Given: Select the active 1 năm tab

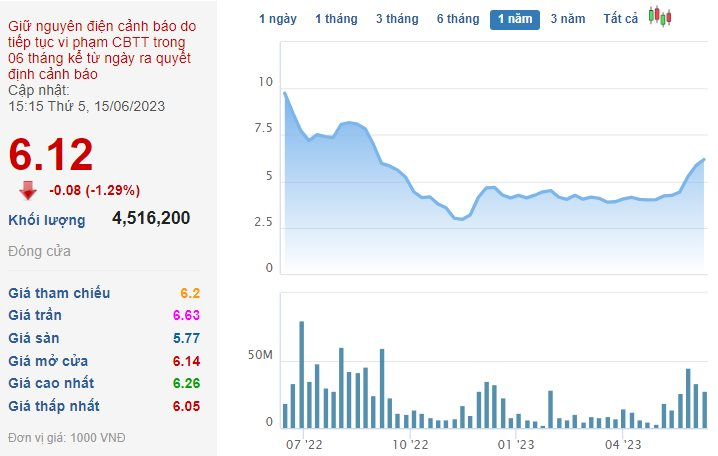Looking at the screenshot, I should click(515, 19).
